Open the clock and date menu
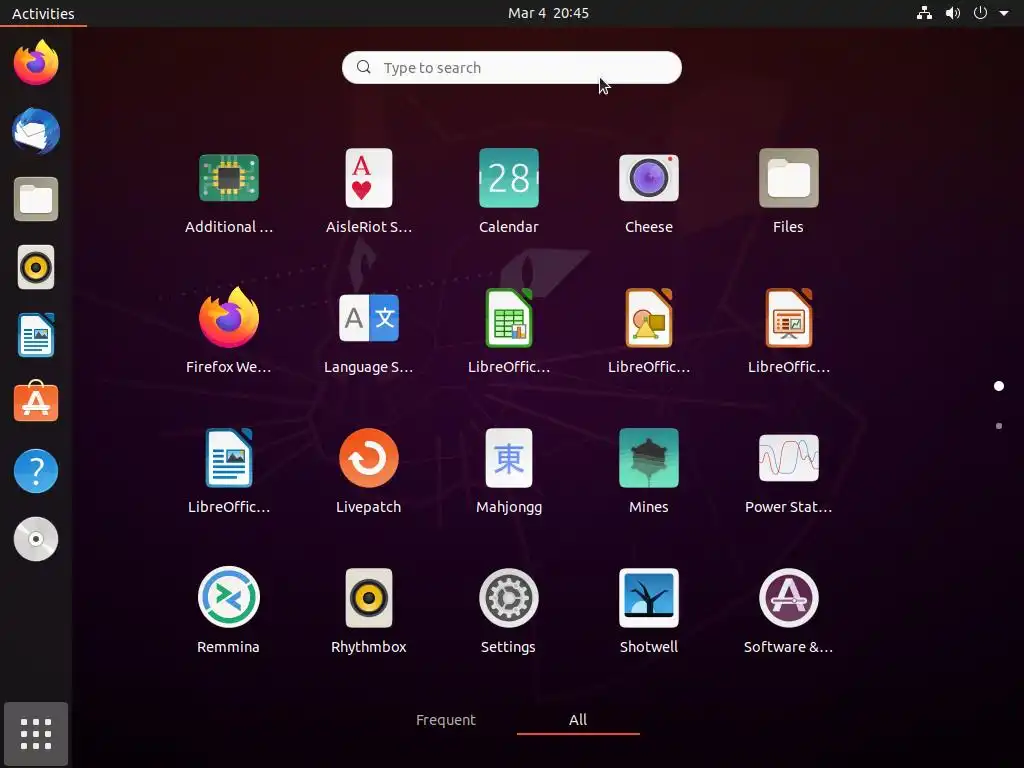This screenshot has width=1024, height=768. pos(549,13)
